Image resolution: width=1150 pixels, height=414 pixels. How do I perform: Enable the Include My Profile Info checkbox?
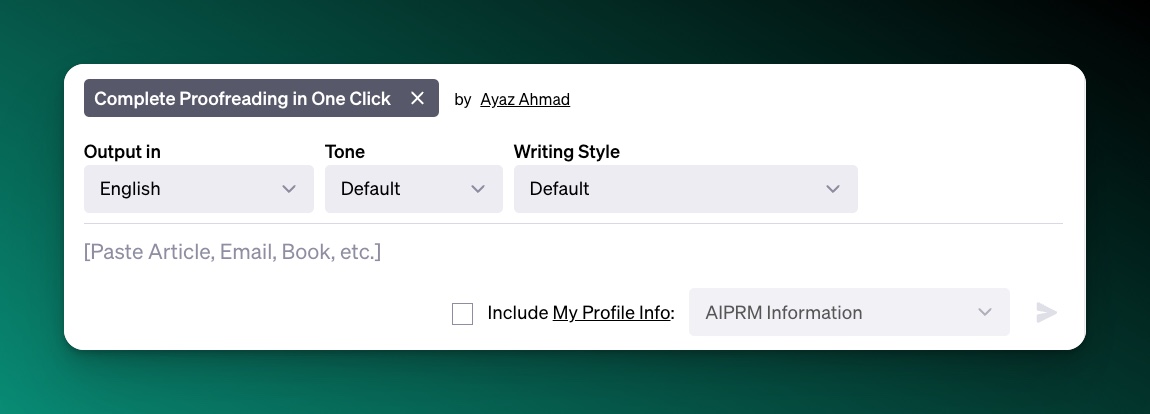click(462, 313)
